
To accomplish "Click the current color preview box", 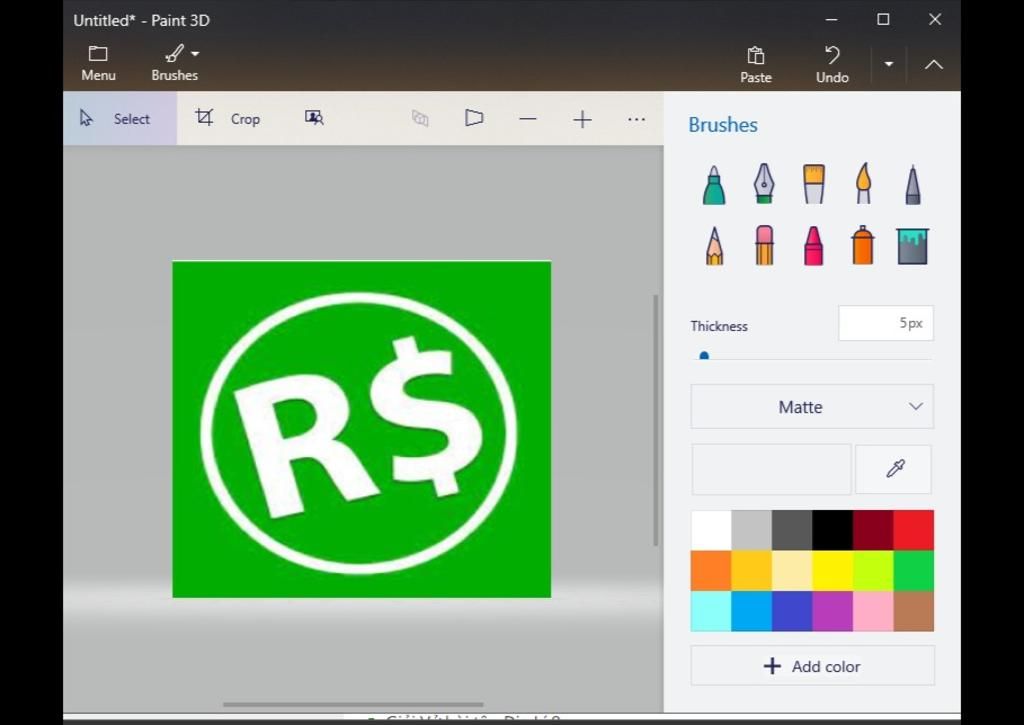I will click(771, 469).
